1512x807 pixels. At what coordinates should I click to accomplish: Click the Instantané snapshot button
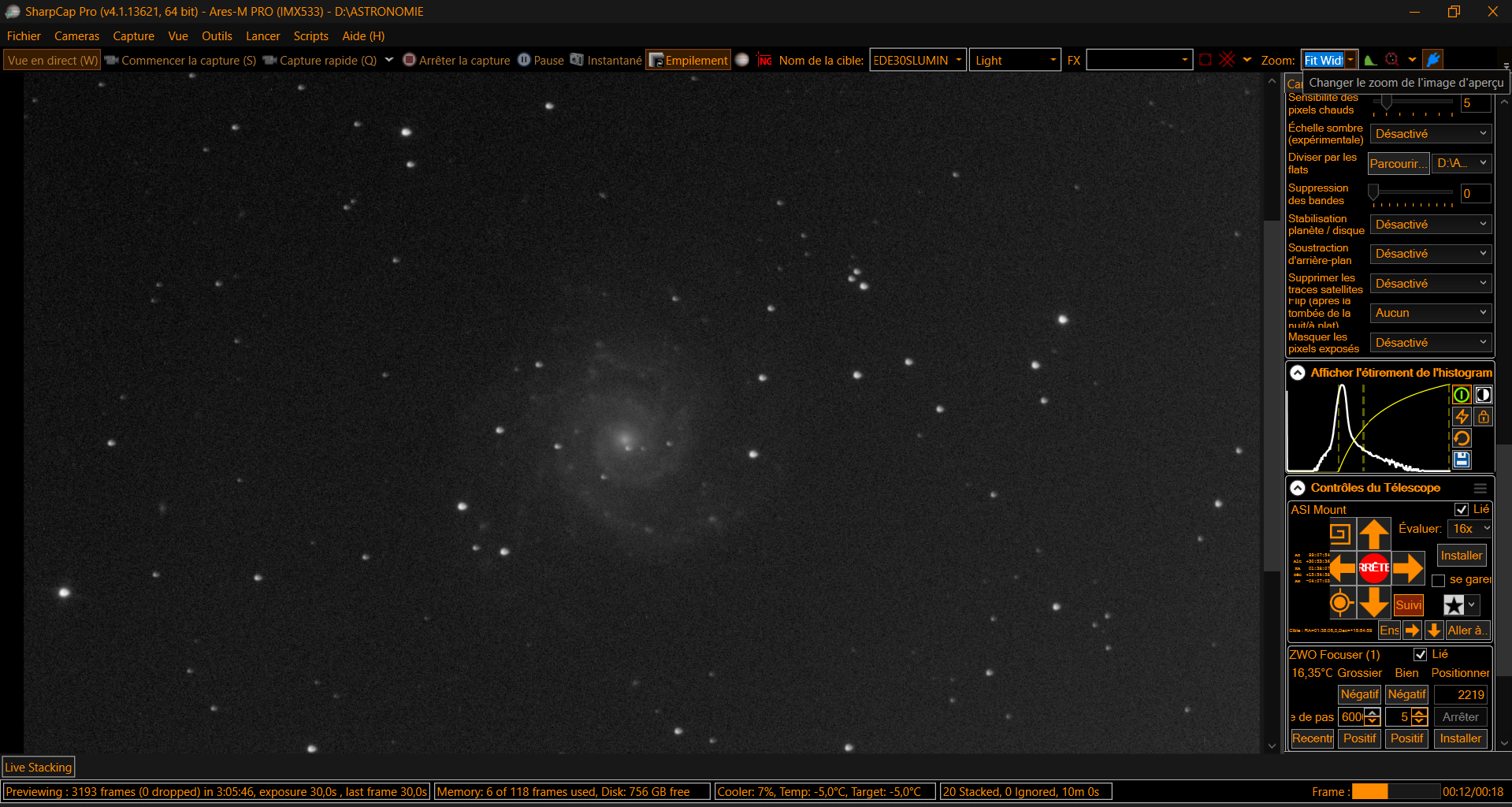click(606, 60)
